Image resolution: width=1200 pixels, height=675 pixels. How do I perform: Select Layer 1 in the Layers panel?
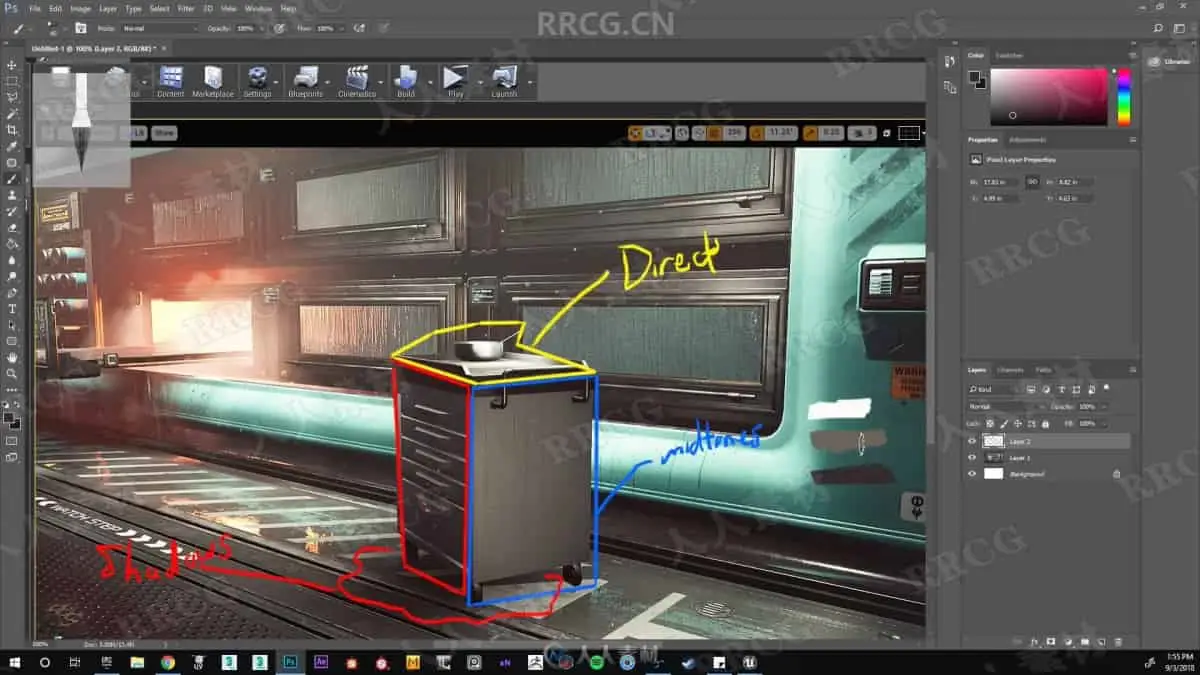tap(1049, 457)
